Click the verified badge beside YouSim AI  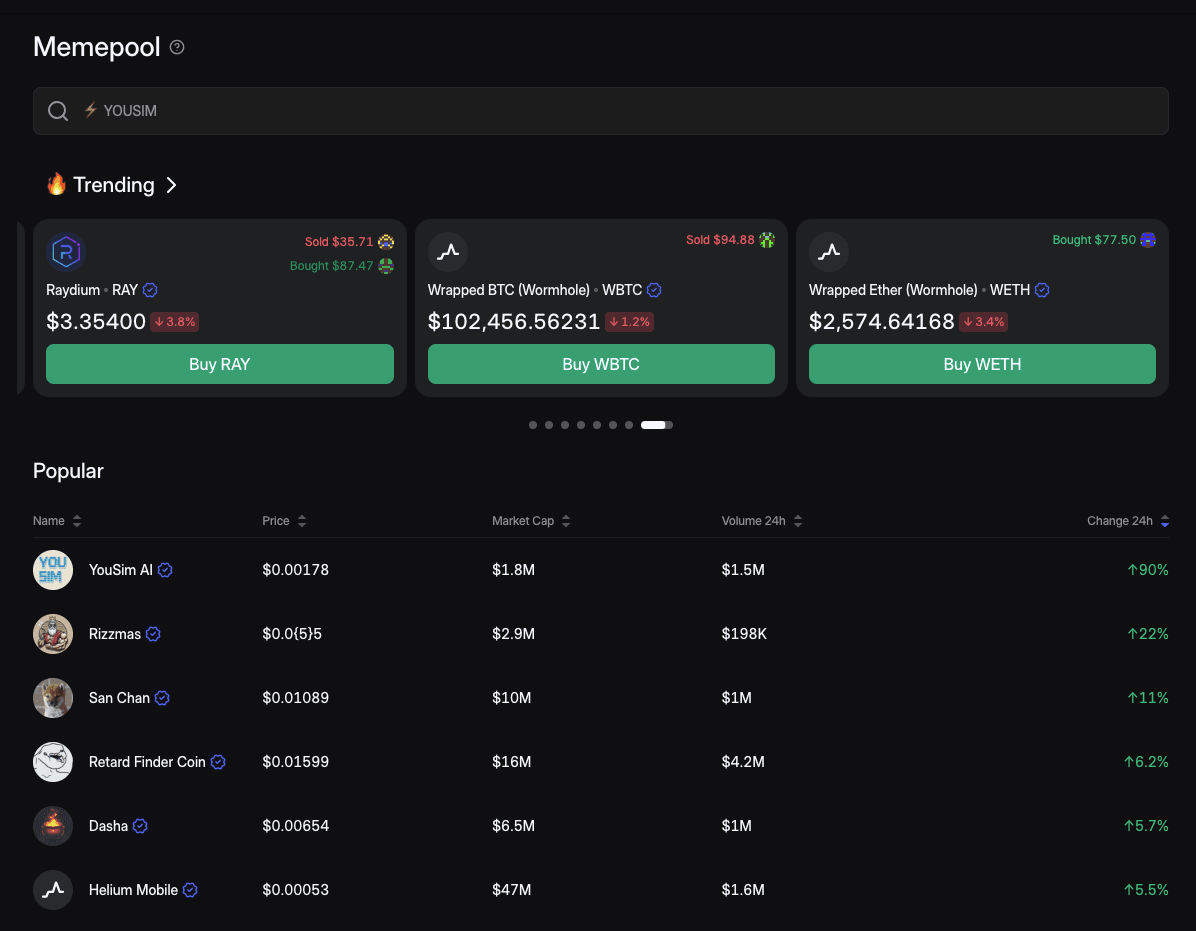pos(166,570)
